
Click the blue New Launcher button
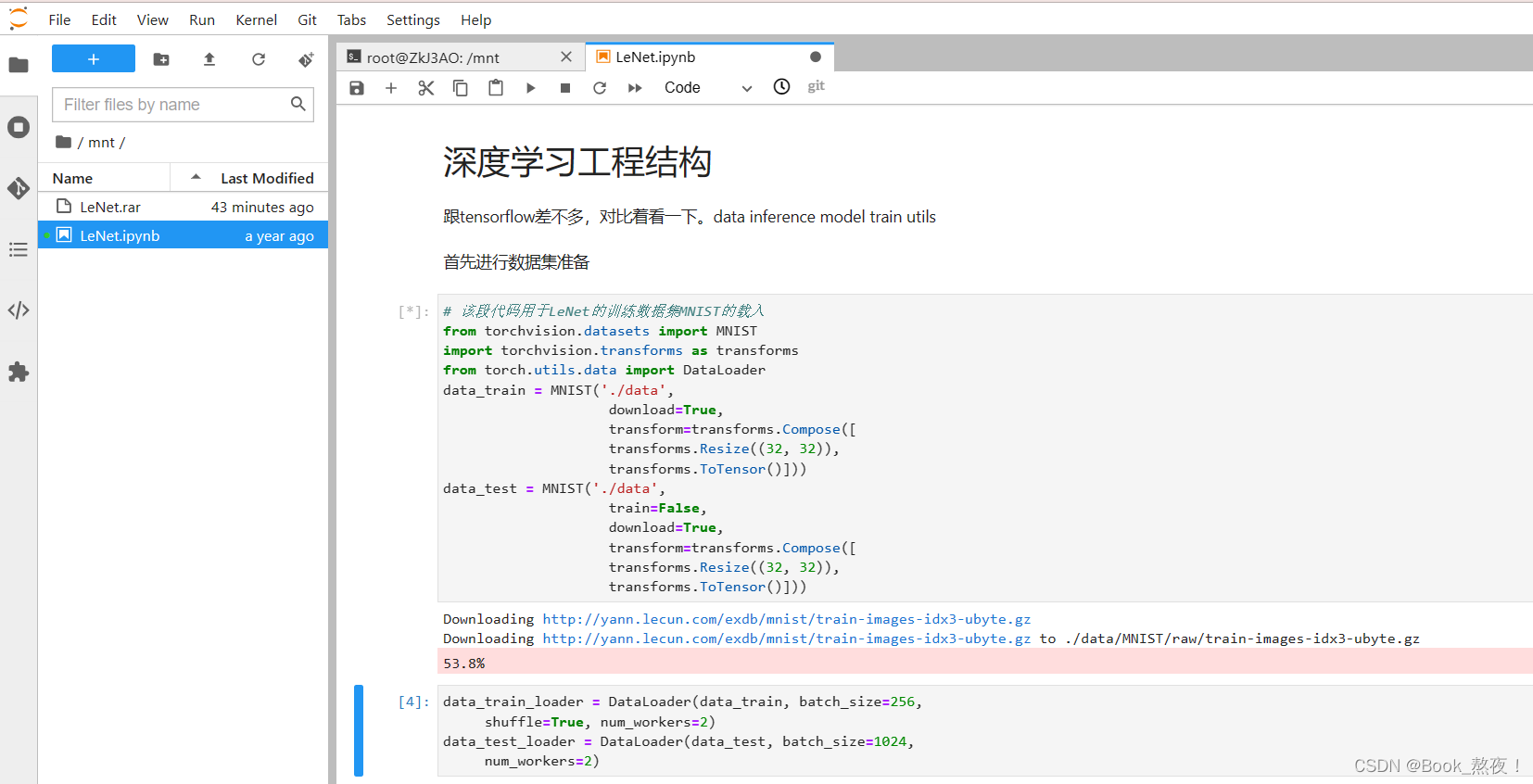[x=94, y=58]
